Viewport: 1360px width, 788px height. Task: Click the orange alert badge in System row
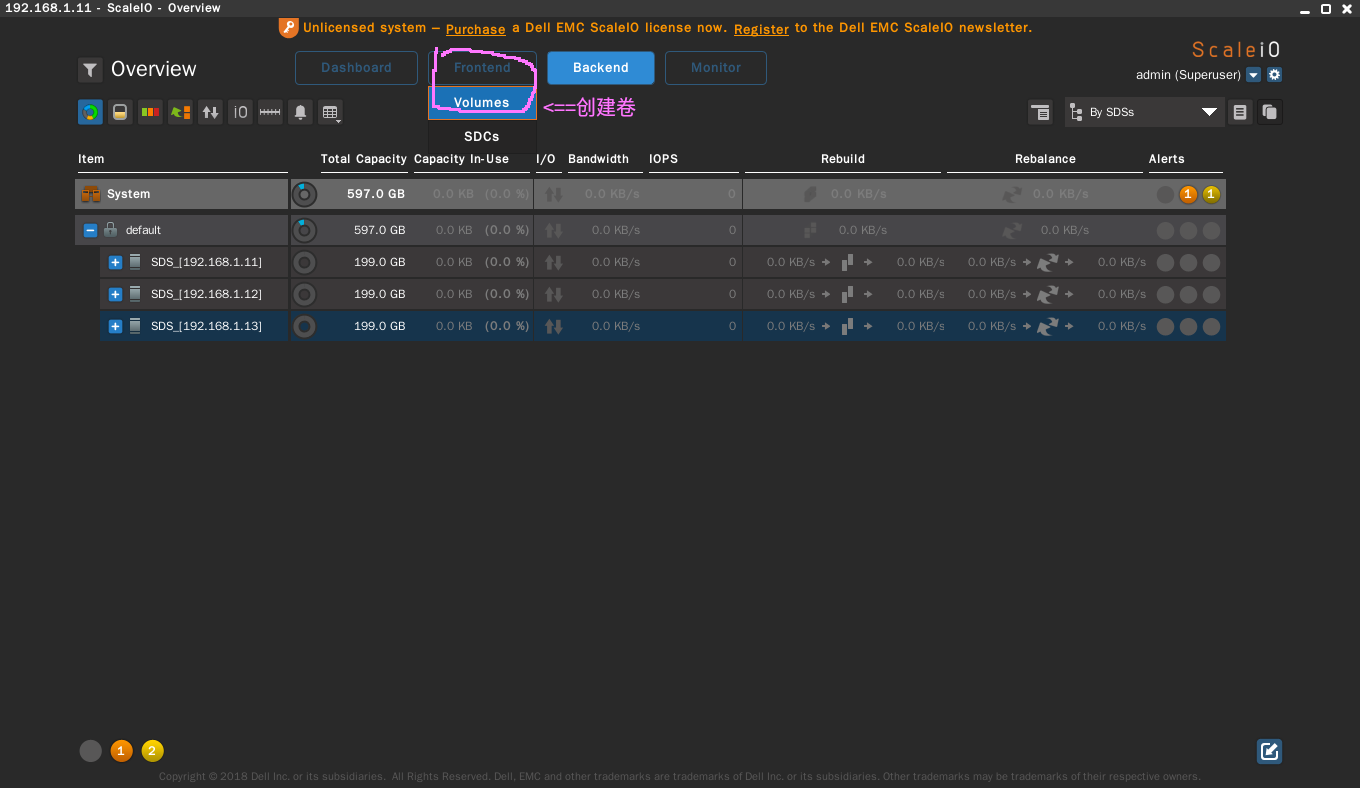click(1188, 194)
